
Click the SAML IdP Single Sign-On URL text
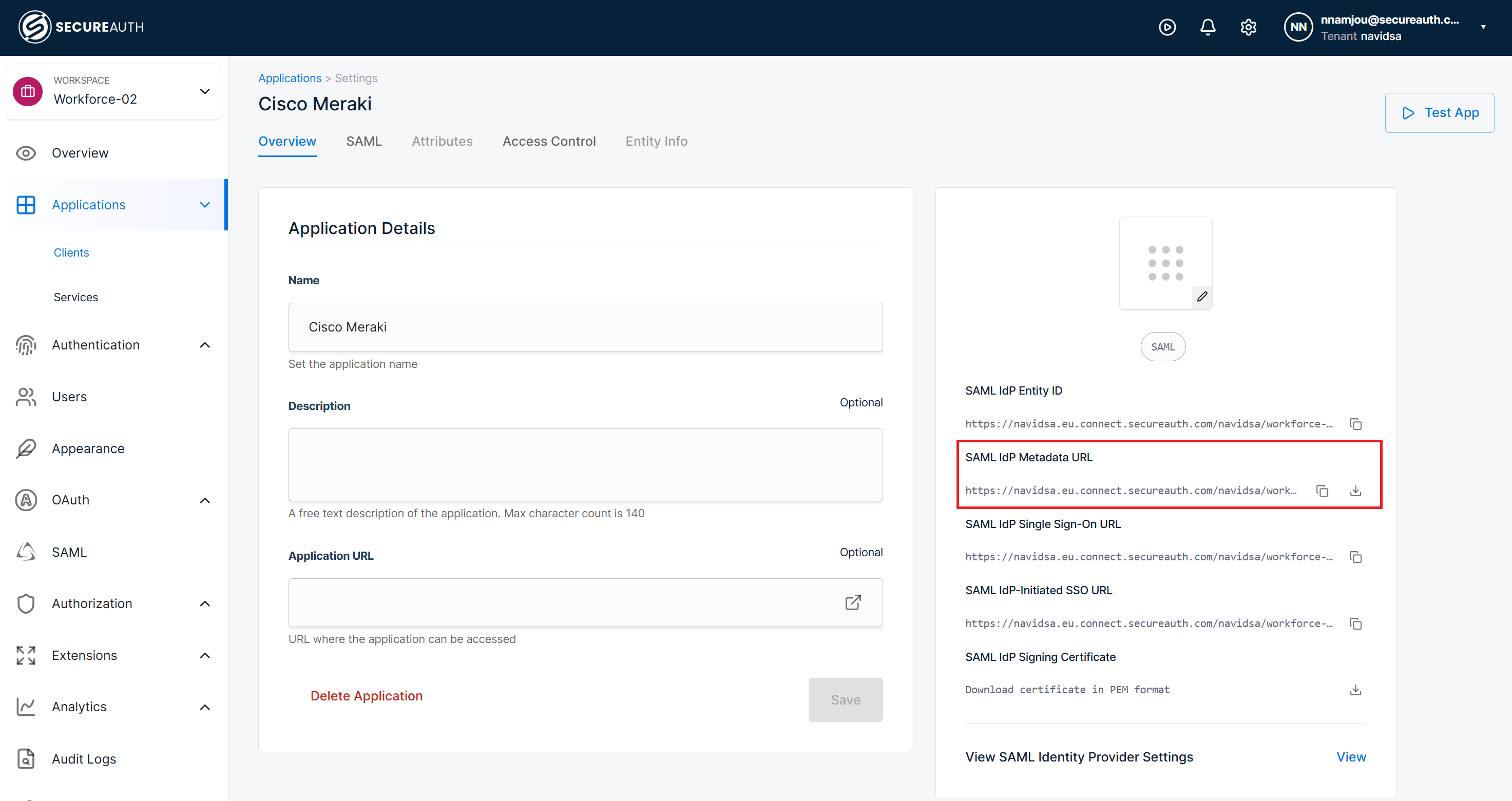tap(1149, 557)
